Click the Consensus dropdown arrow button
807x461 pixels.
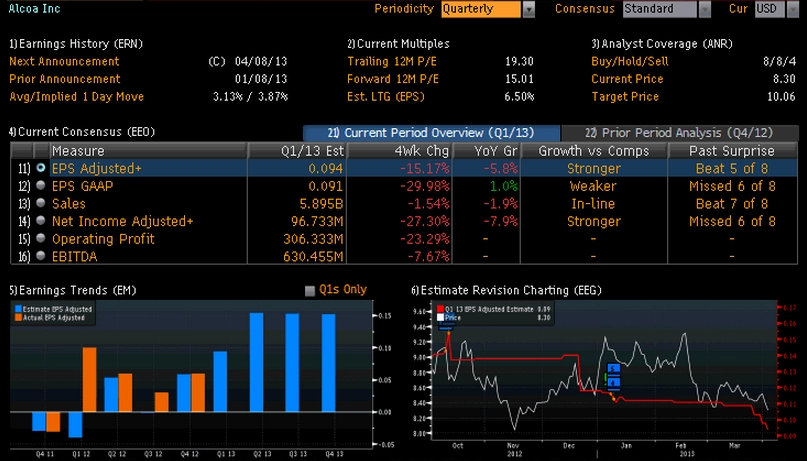point(705,9)
